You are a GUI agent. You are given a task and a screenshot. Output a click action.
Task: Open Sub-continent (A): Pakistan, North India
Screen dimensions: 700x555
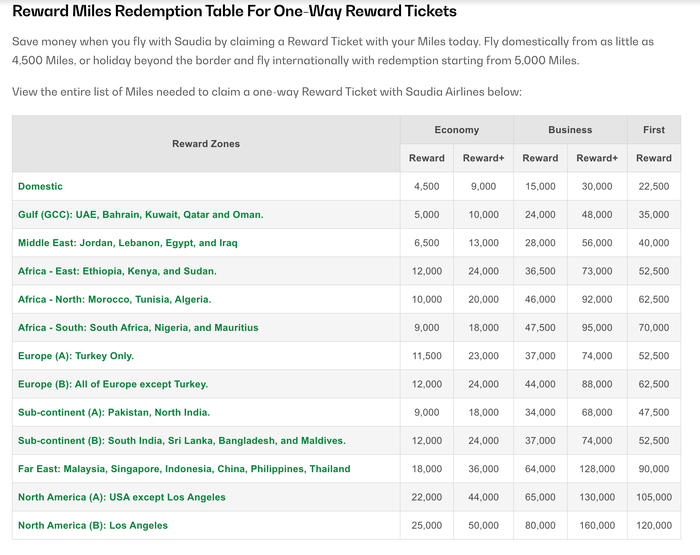114,412
